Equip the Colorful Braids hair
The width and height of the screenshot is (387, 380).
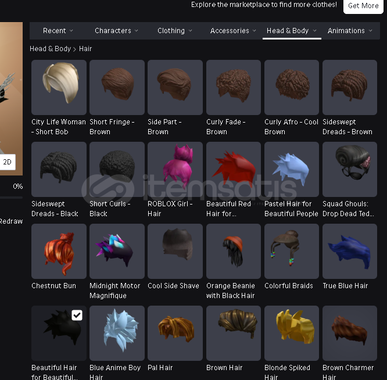point(292,251)
